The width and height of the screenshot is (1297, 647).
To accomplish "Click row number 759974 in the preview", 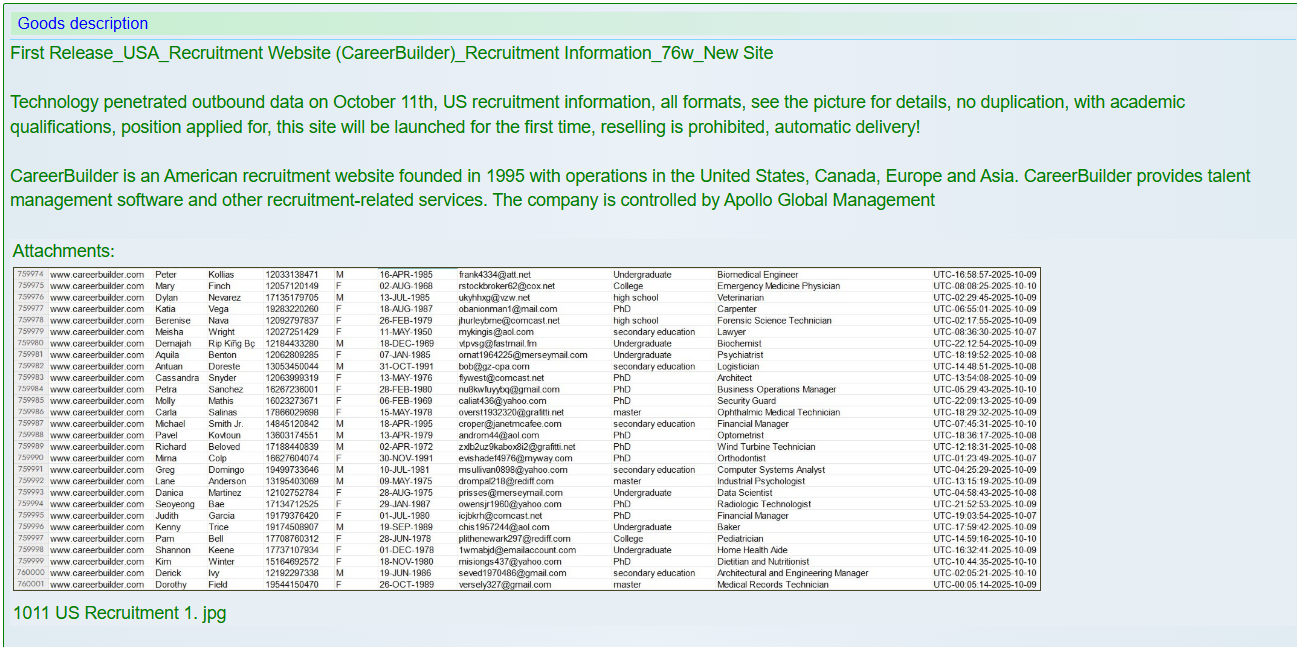I will point(30,274).
